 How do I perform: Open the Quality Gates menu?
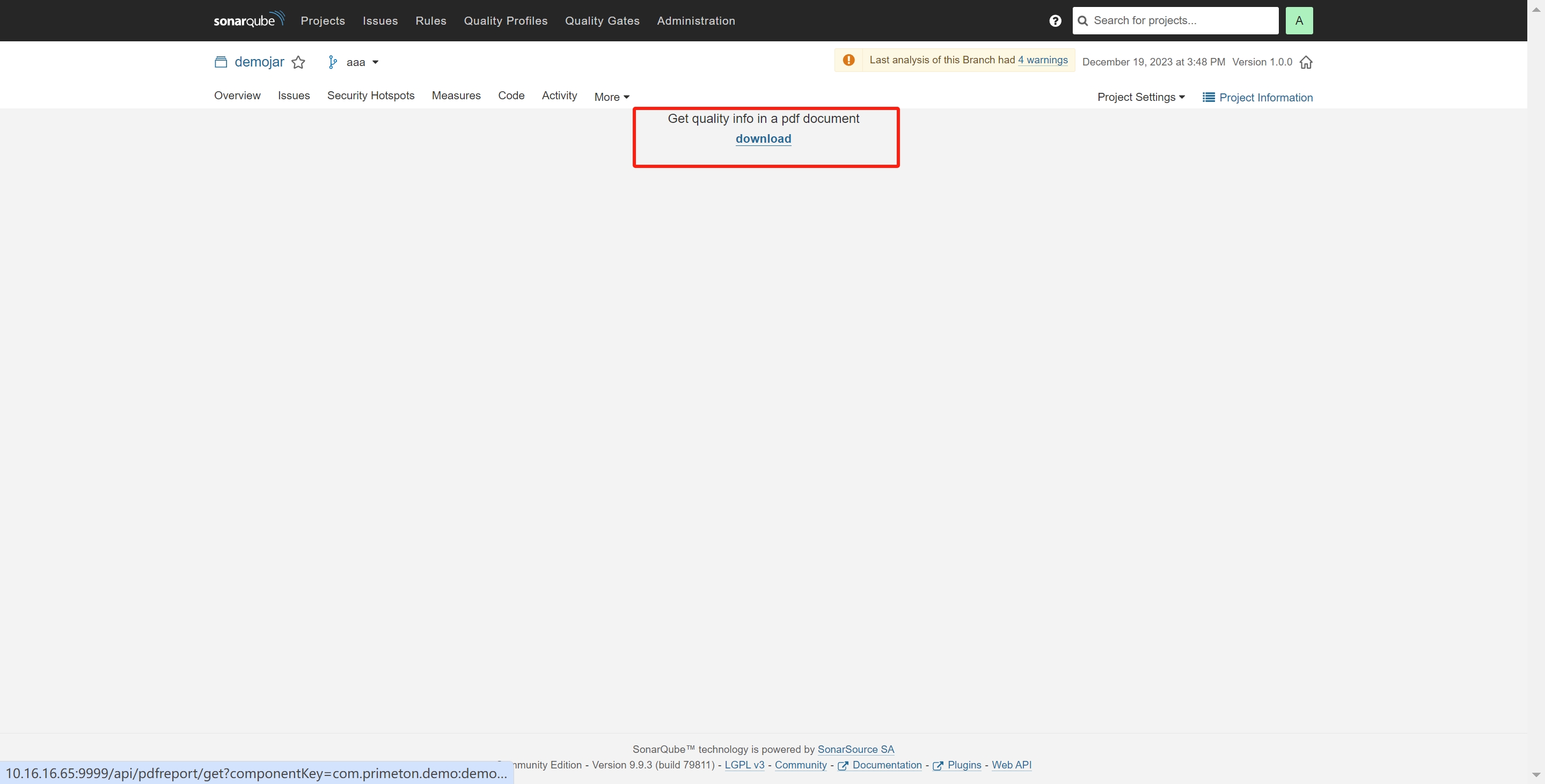pyautogui.click(x=602, y=21)
